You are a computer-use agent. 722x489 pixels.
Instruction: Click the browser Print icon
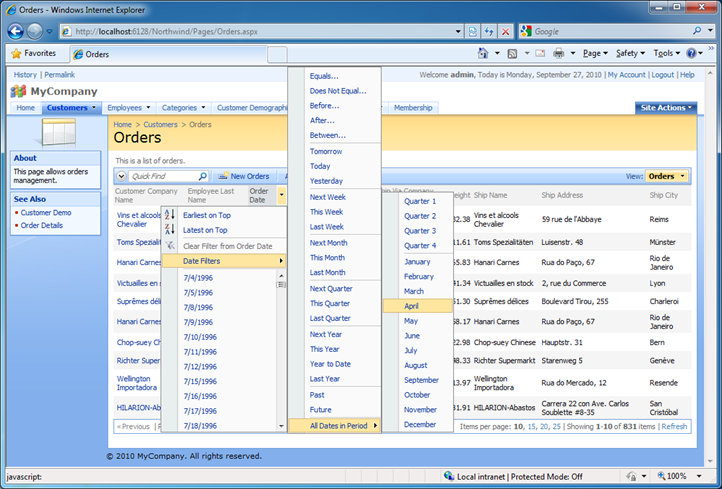click(x=559, y=53)
